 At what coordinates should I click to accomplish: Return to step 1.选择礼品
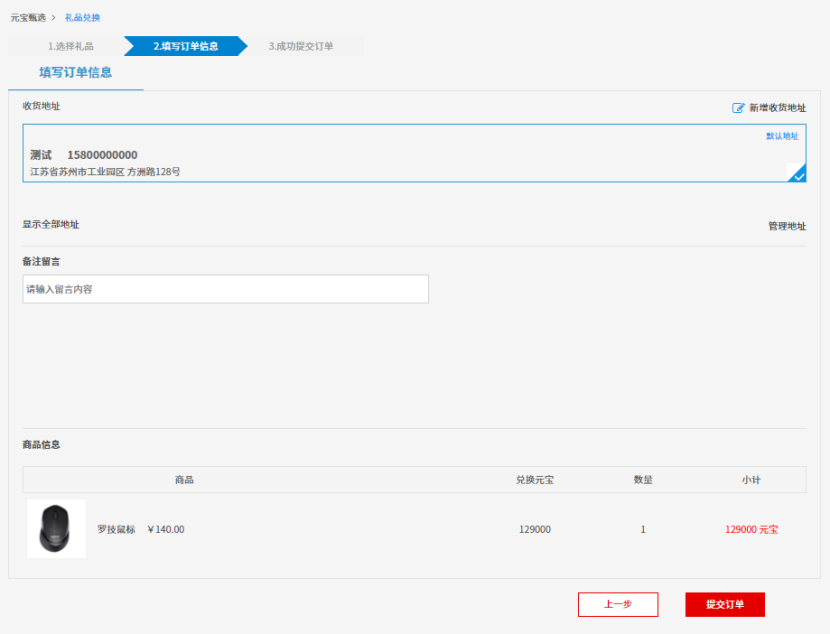pyautogui.click(x=71, y=46)
